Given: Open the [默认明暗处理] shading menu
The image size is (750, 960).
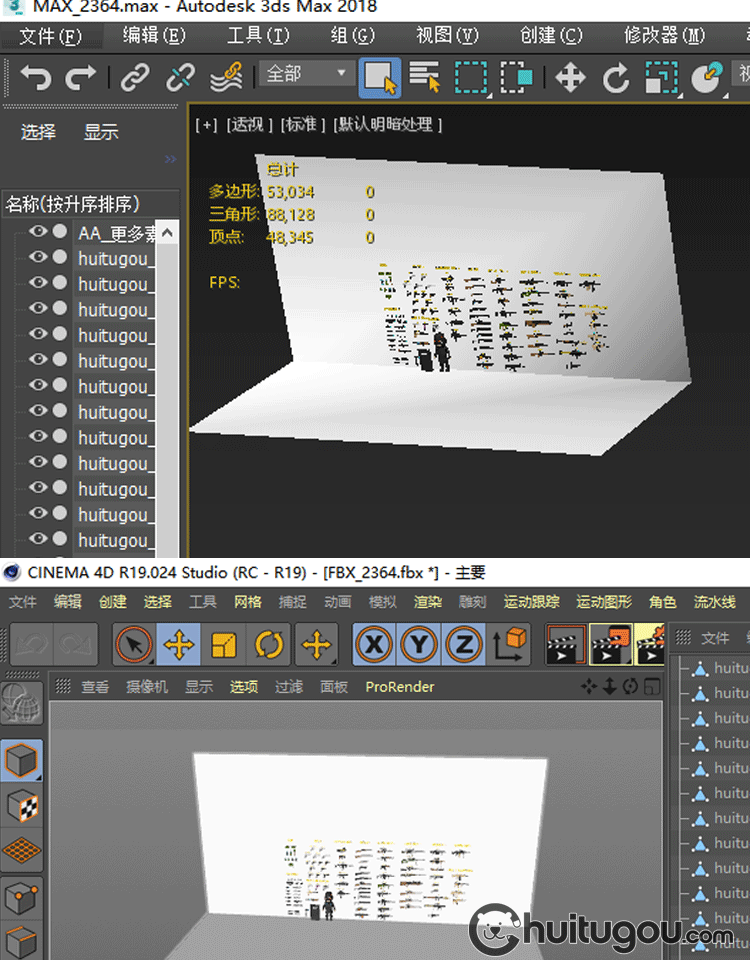Looking at the screenshot, I should coord(388,125).
